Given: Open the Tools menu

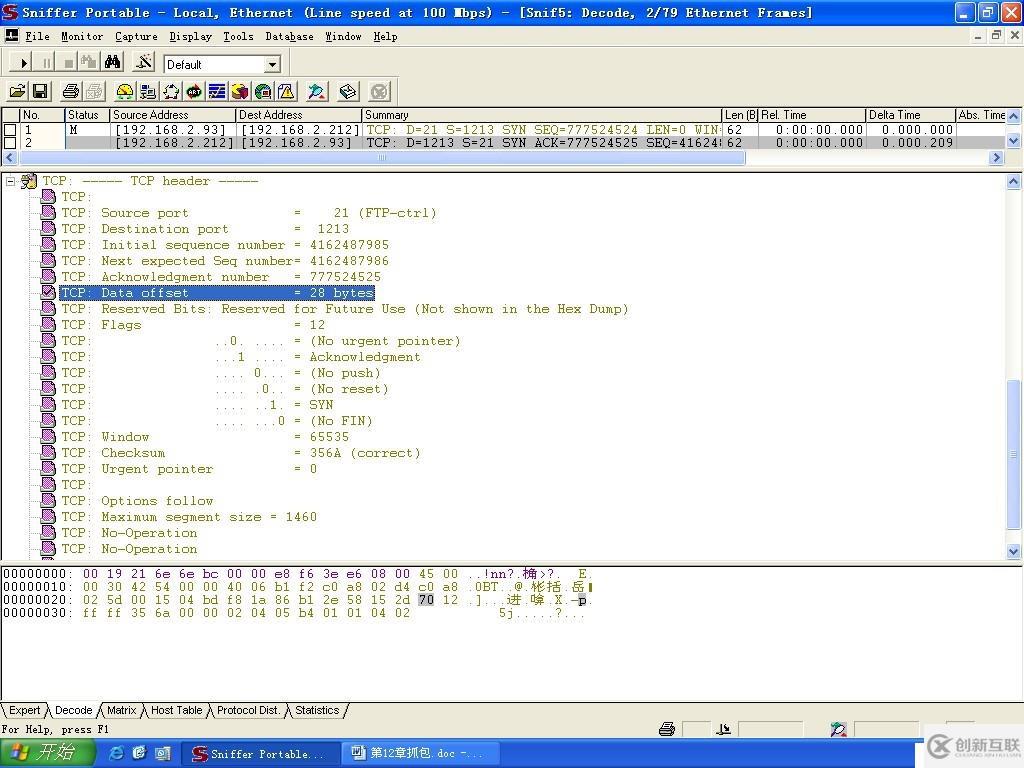Looking at the screenshot, I should 238,37.
